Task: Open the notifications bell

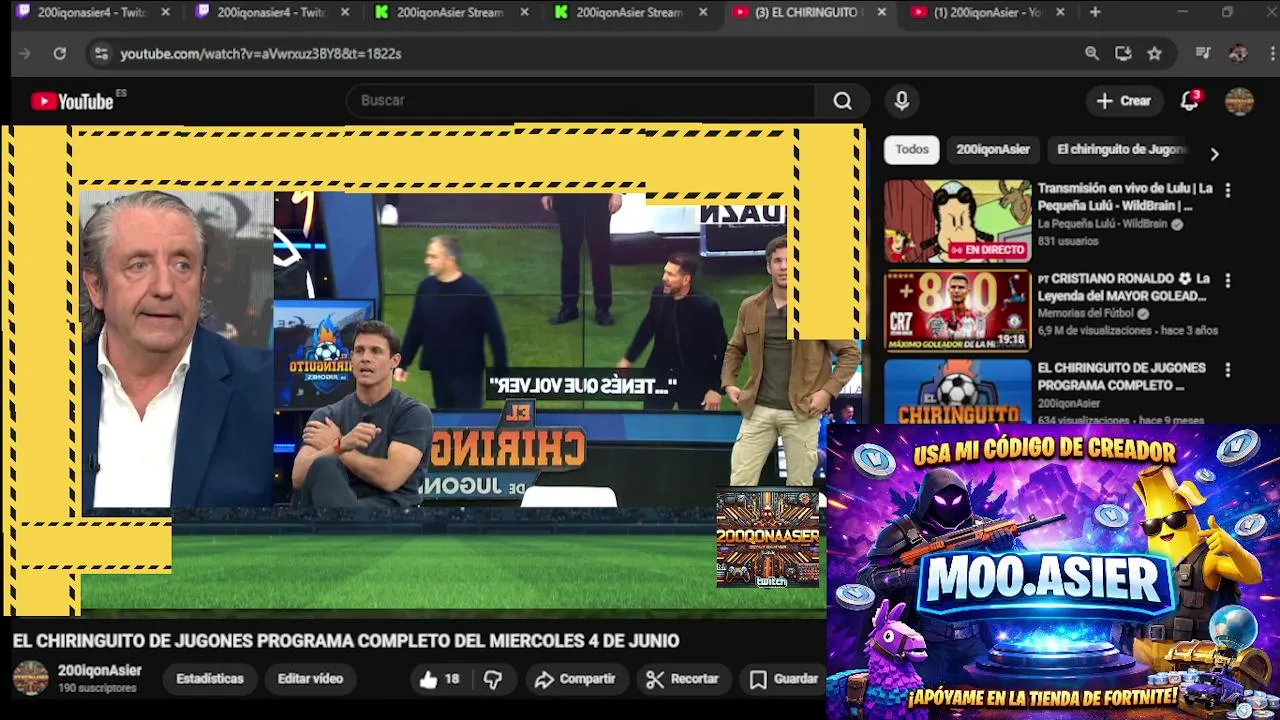Action: tap(1189, 101)
